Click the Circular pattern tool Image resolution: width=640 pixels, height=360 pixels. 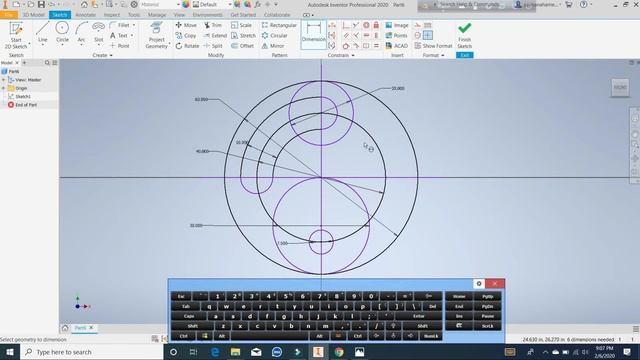coord(275,36)
